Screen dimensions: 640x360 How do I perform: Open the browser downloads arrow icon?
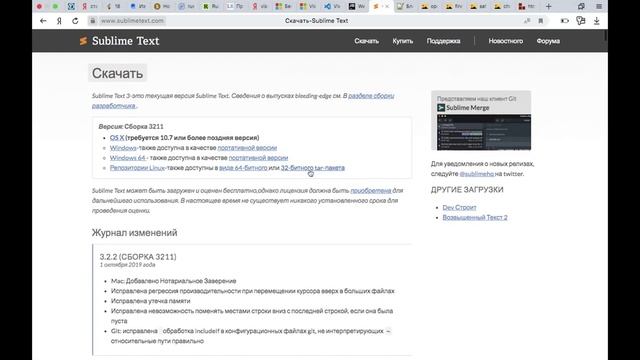(596, 21)
